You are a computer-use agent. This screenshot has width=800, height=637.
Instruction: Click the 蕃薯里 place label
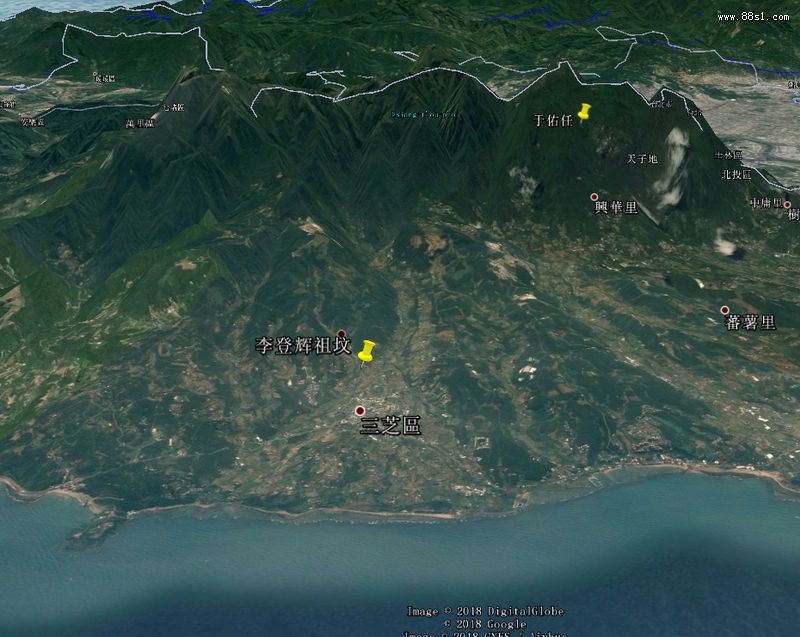tap(751, 322)
